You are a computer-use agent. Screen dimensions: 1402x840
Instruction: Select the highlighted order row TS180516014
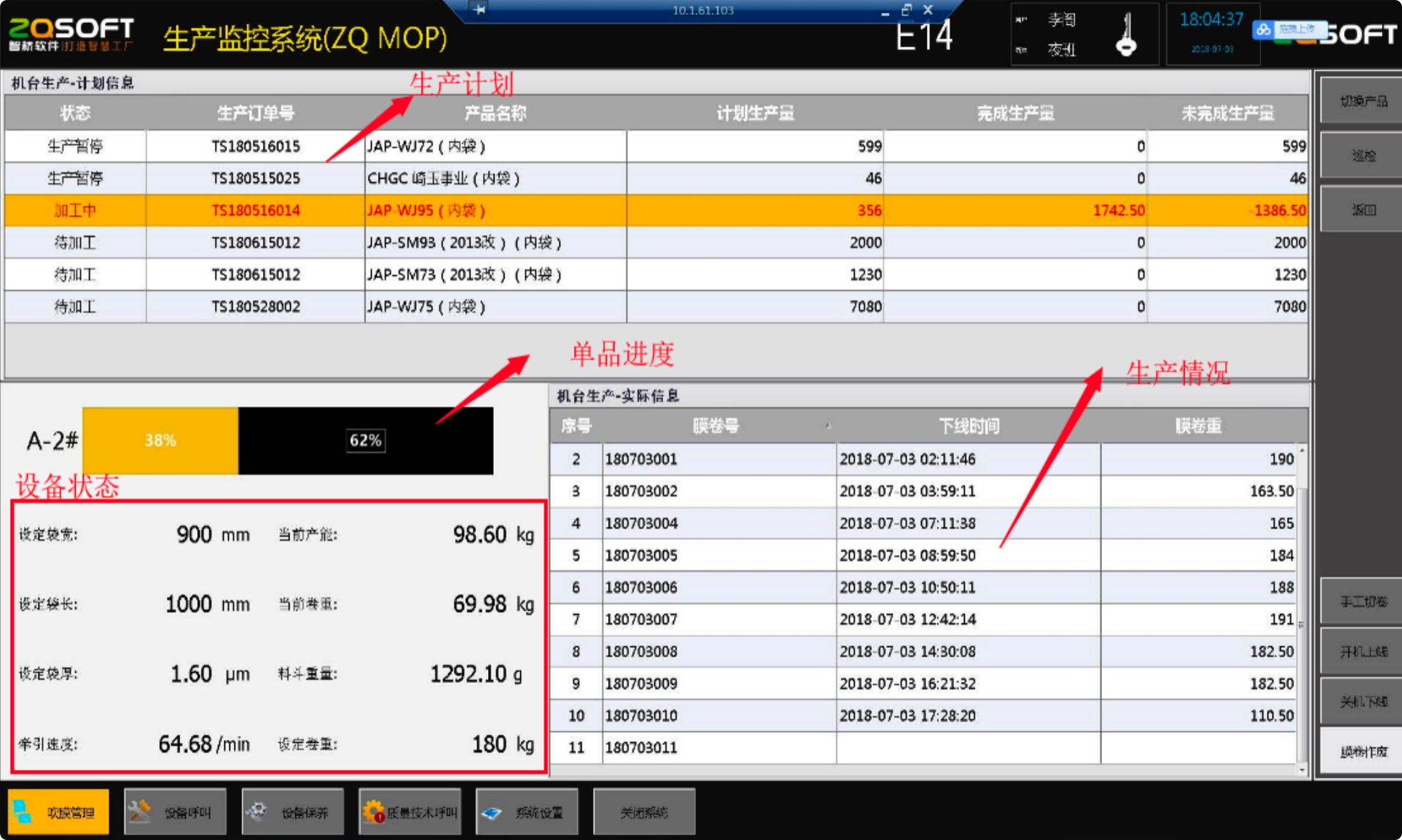(255, 211)
